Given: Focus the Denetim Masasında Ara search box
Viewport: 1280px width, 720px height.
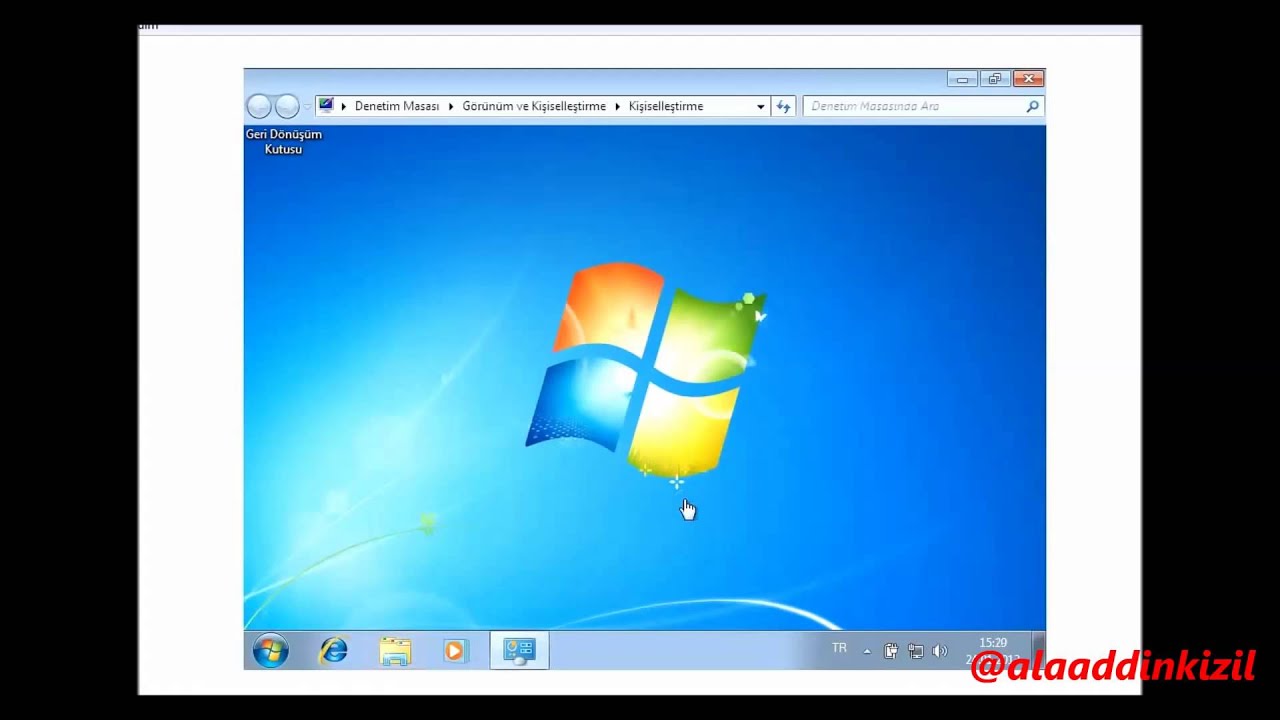Looking at the screenshot, I should pos(924,106).
